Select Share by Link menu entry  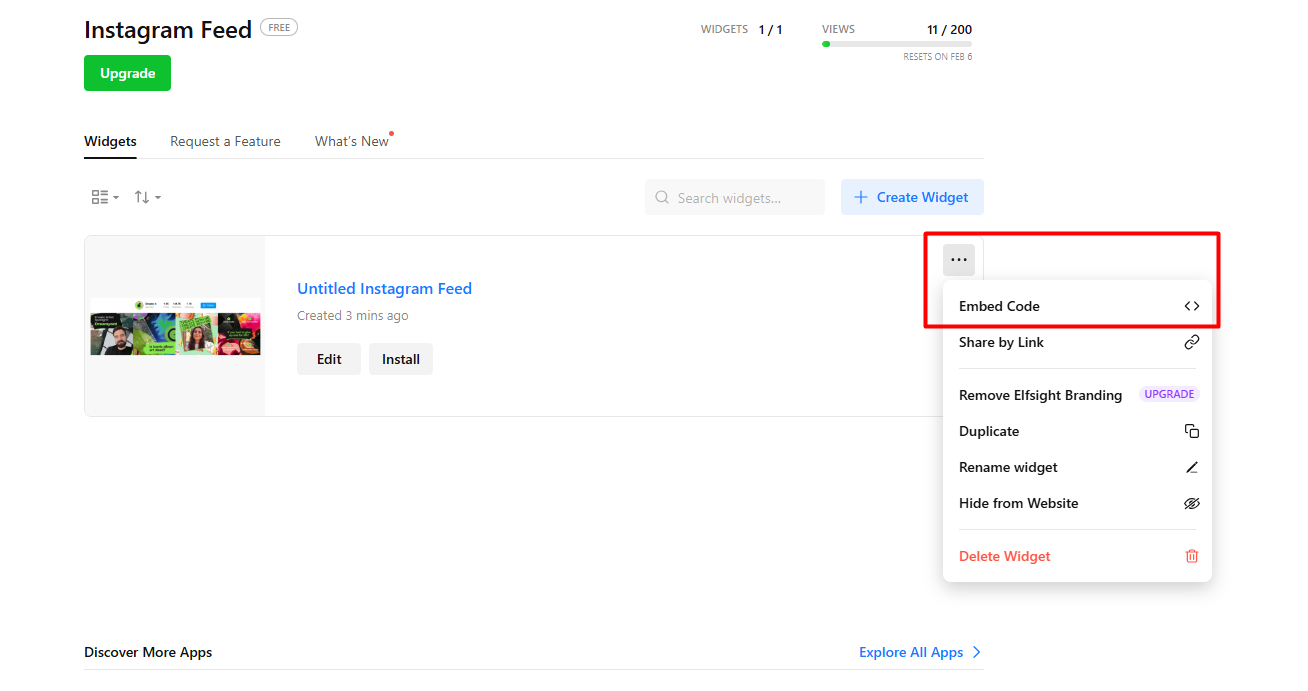[x=1001, y=342]
